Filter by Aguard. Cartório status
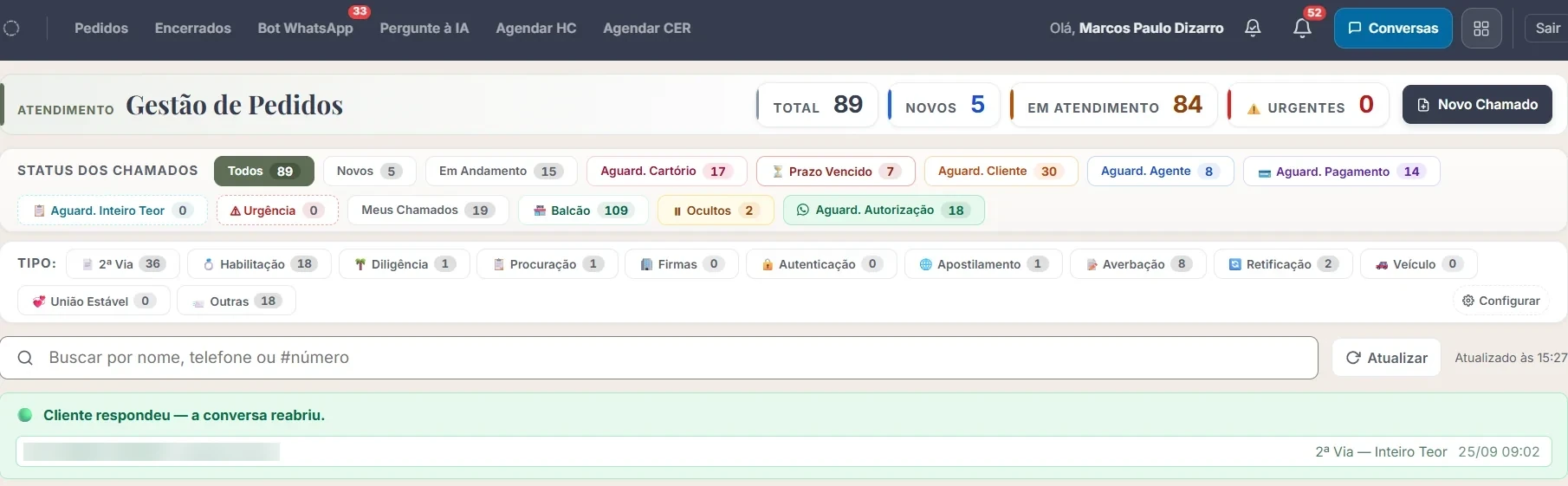Screen dimensions: 1568x486 tap(666, 171)
